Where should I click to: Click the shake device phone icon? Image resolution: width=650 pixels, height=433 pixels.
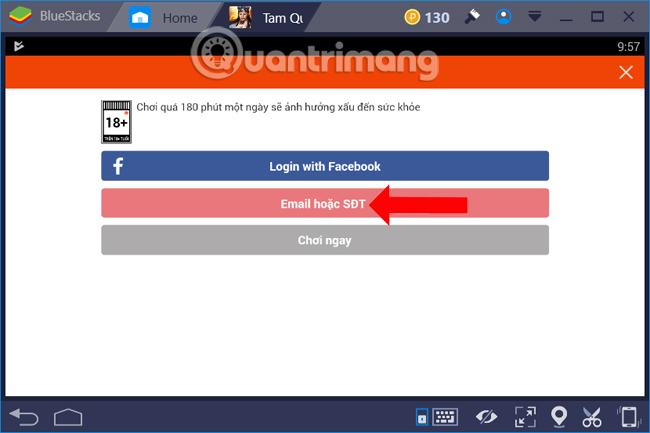[627, 417]
